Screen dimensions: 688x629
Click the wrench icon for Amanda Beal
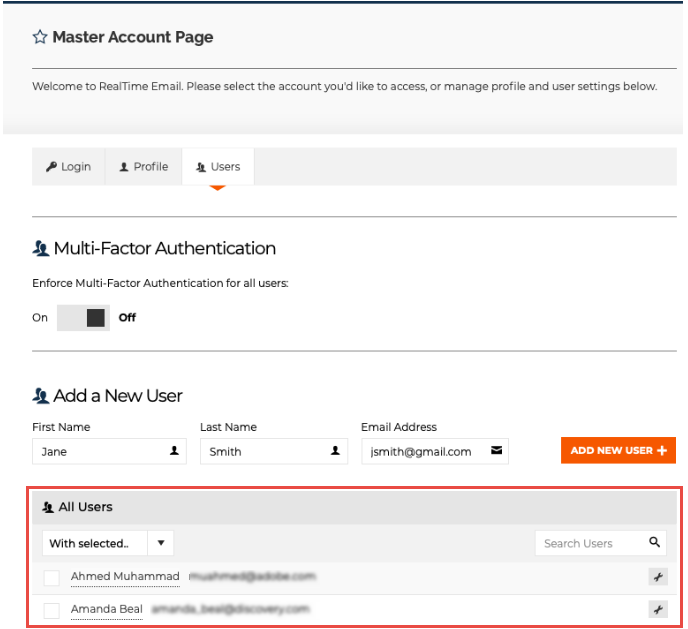click(x=657, y=609)
